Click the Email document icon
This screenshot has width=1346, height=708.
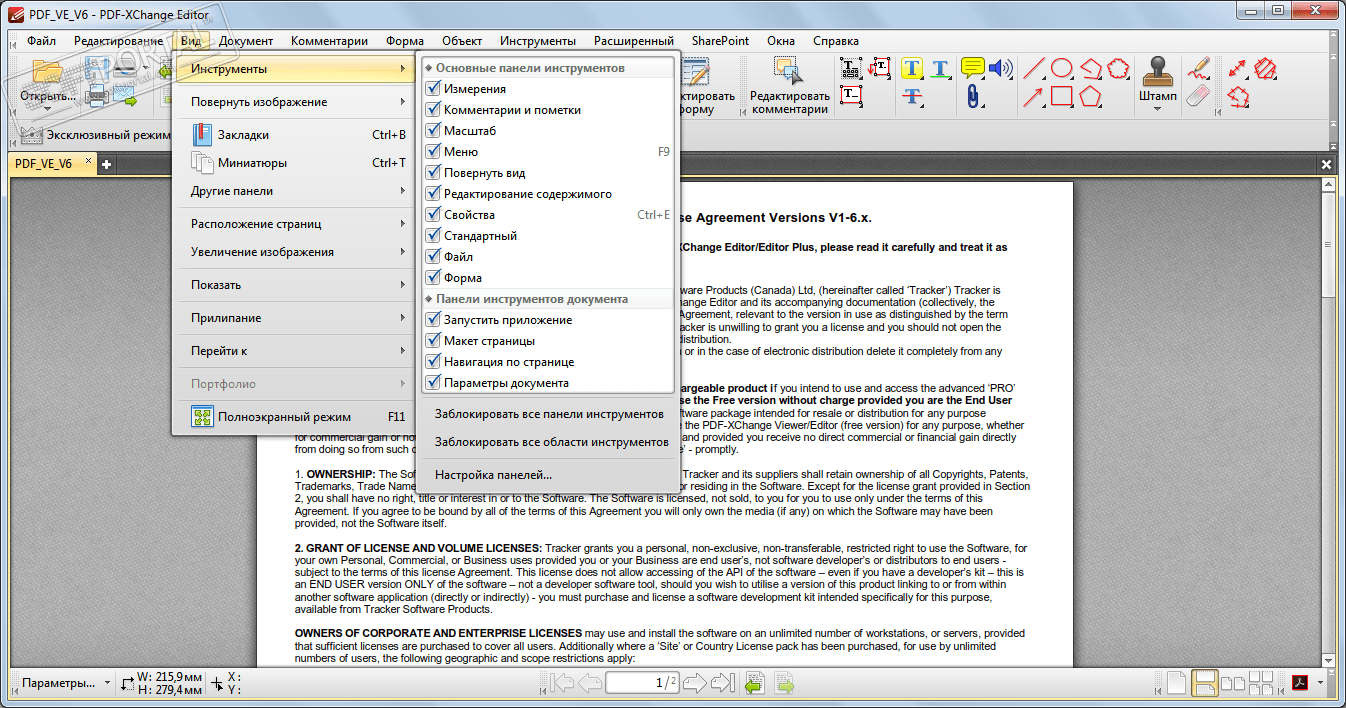124,96
